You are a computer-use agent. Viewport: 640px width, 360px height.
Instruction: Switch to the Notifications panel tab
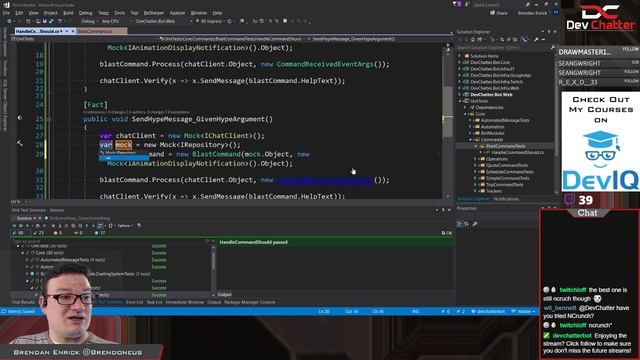coord(506,199)
